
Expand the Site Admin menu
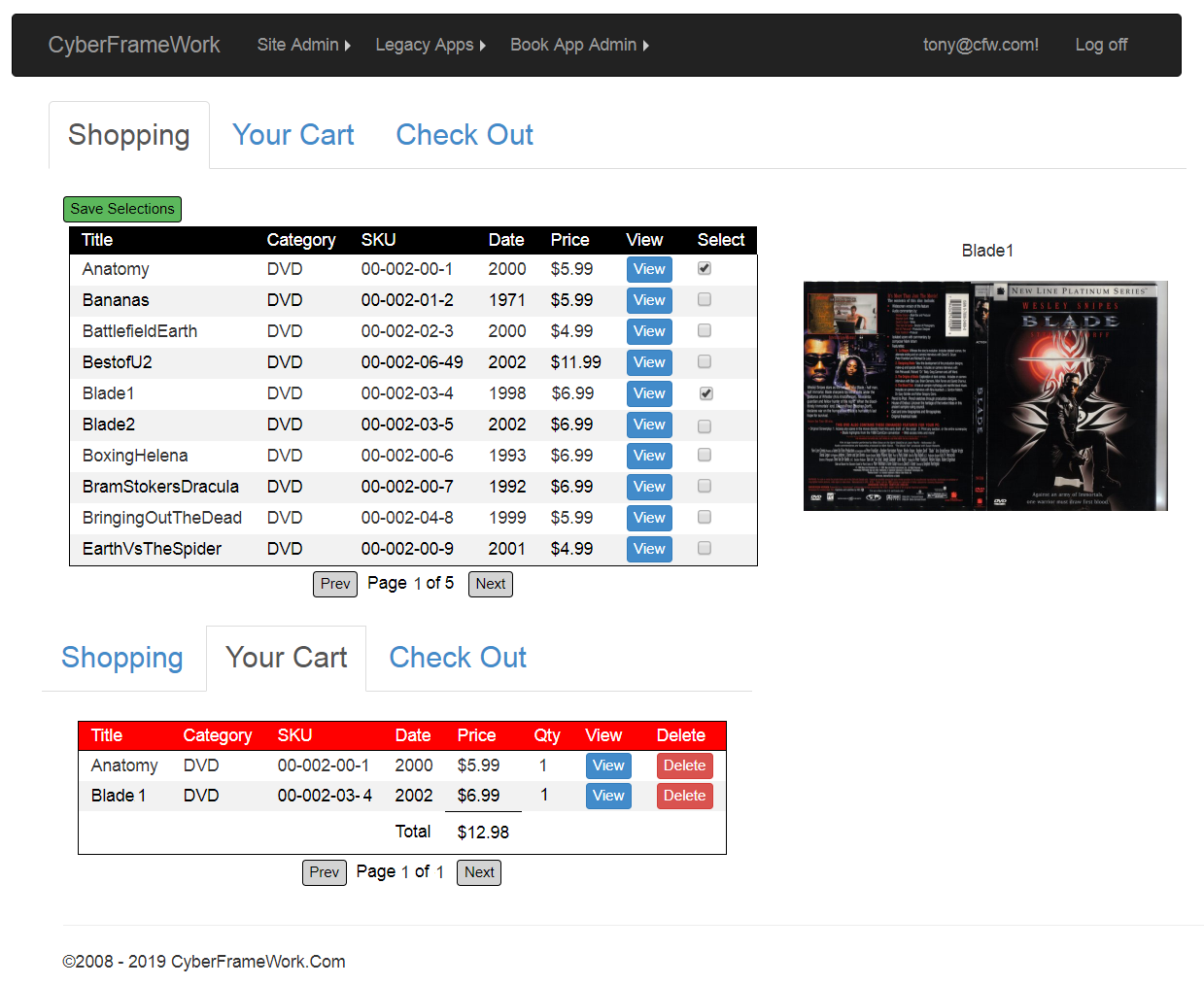coord(303,45)
